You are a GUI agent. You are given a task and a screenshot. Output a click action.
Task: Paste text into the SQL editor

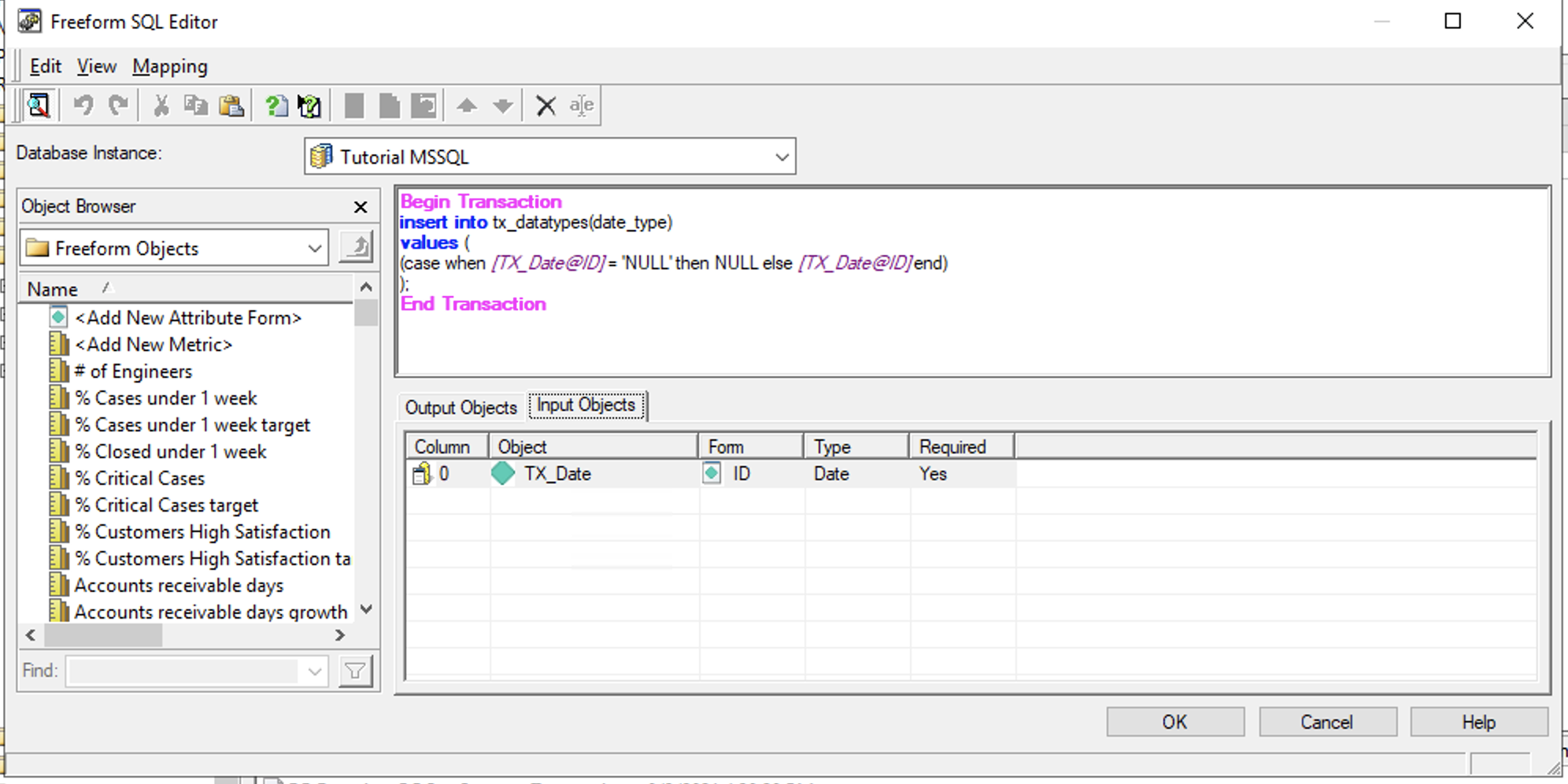[x=232, y=105]
